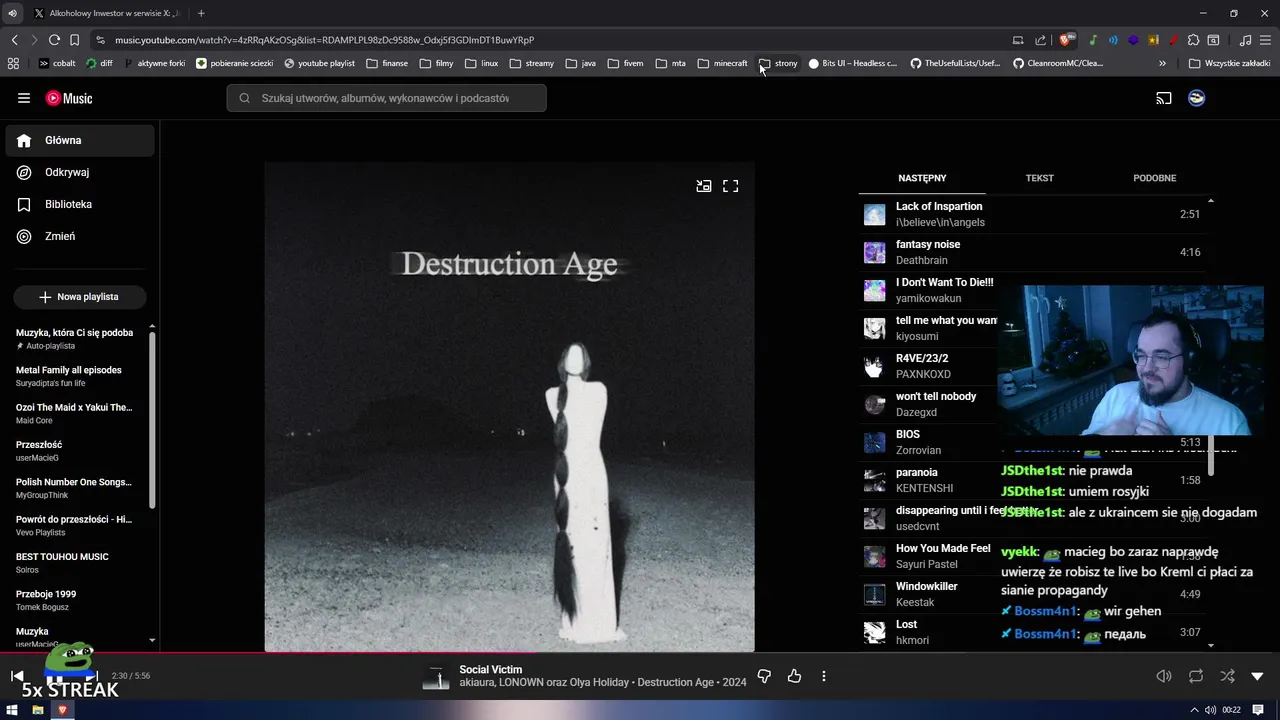The height and width of the screenshot is (720, 1280).
Task: Toggle shuffle in player bar
Action: [x=1228, y=677]
